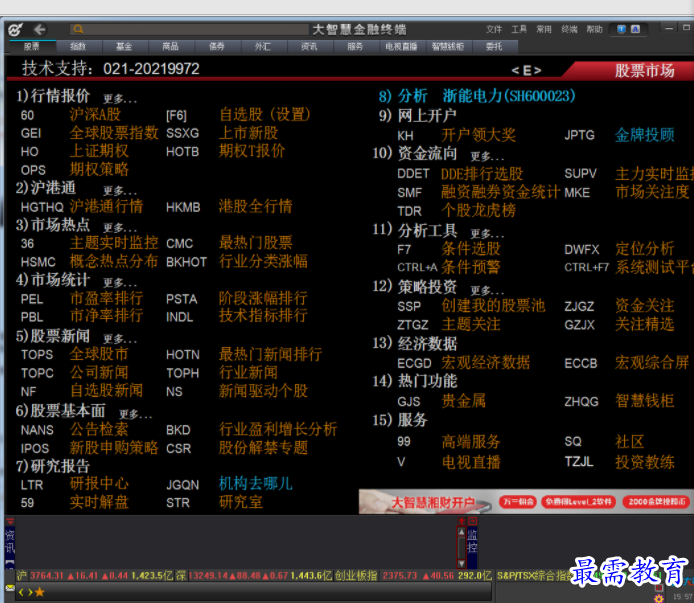Switch to the 电视直播 tab

[x=401, y=46]
